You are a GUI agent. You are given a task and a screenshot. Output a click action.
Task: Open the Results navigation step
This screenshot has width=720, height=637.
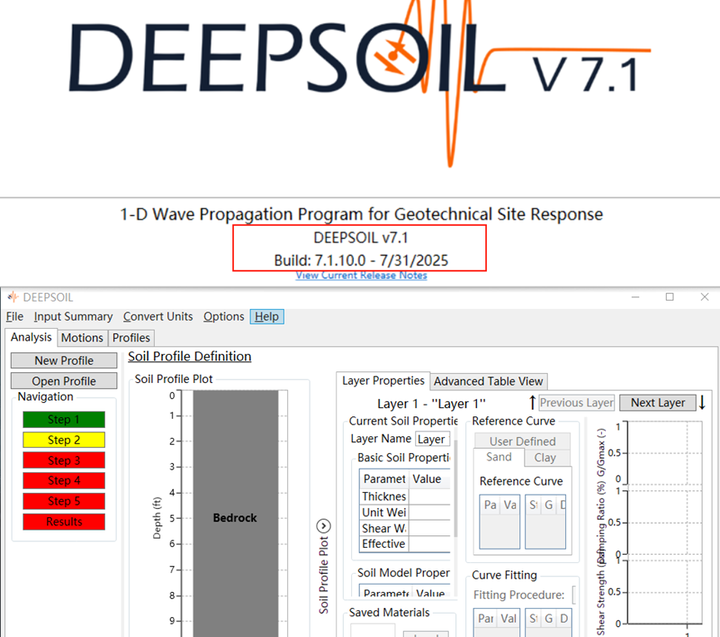point(64,522)
